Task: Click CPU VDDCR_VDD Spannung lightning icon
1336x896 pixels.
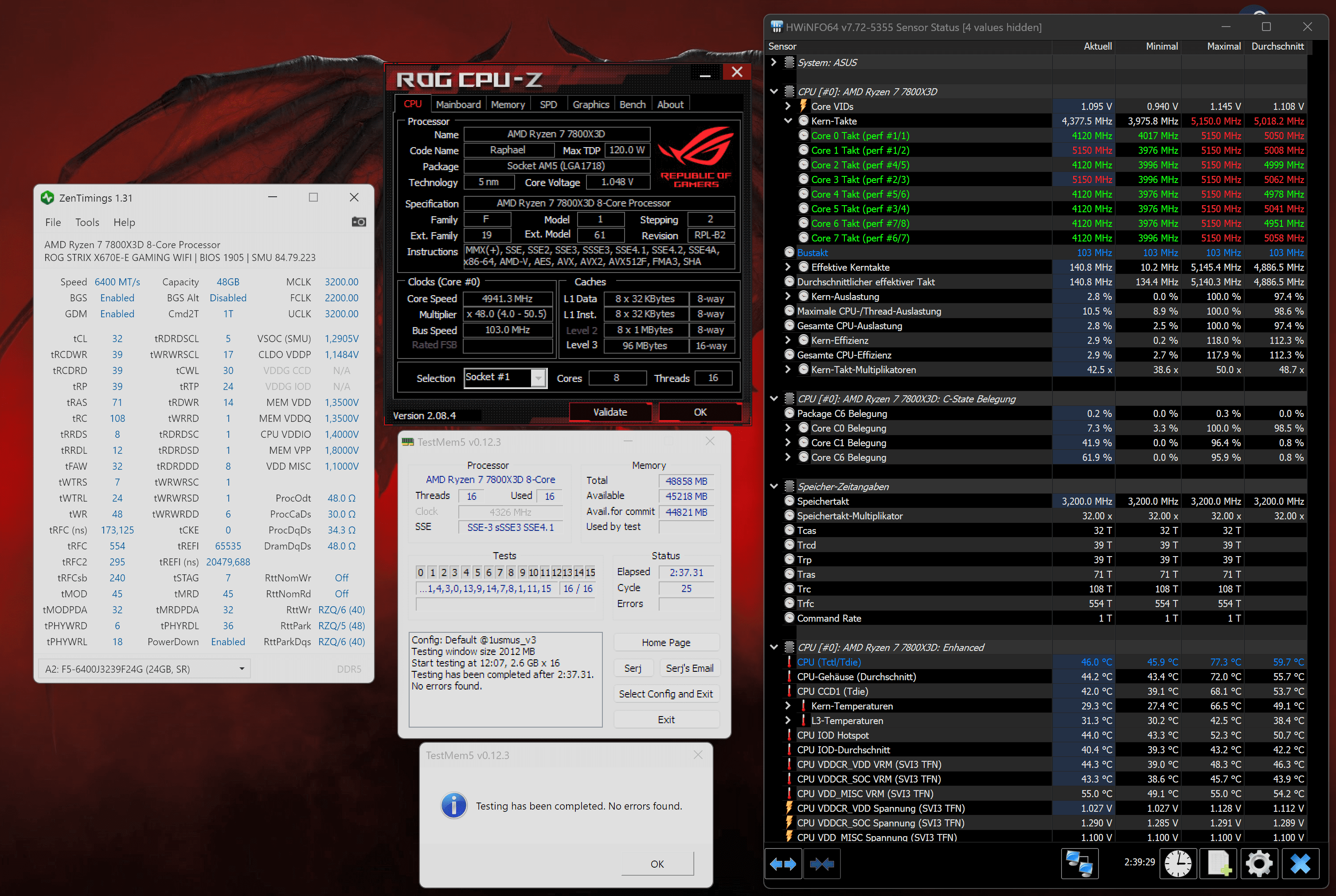Action: click(x=789, y=808)
